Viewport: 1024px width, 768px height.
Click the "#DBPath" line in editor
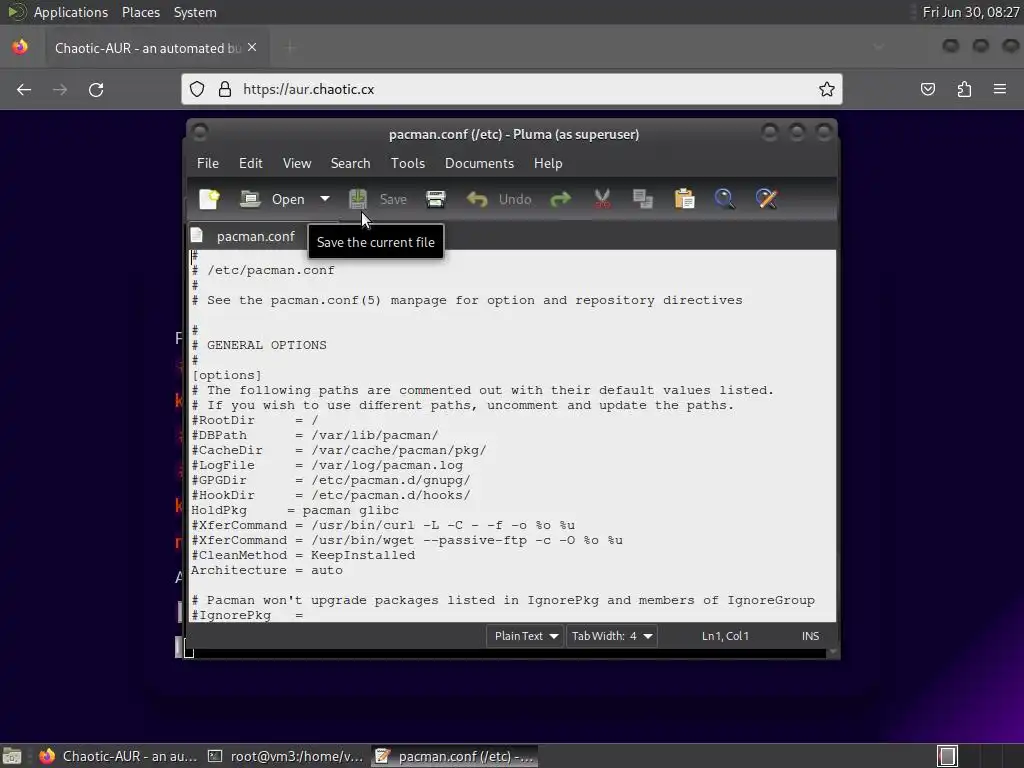[315, 435]
